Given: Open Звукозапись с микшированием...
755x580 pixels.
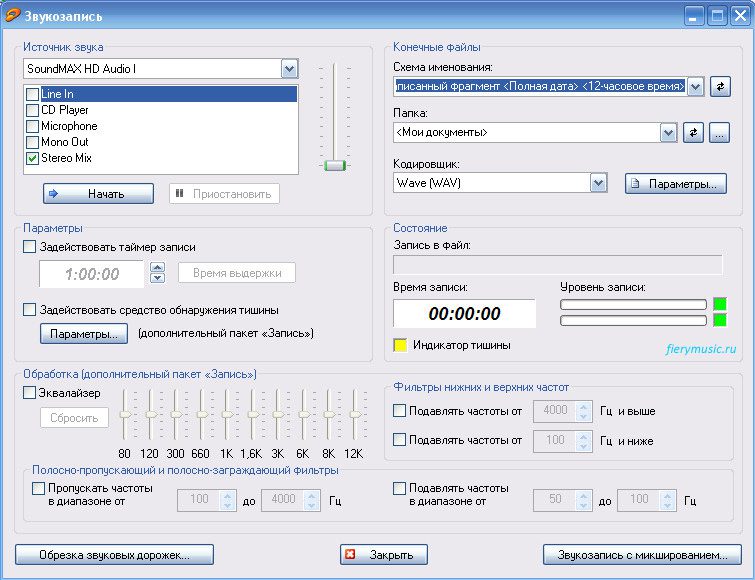Looking at the screenshot, I should (642, 555).
